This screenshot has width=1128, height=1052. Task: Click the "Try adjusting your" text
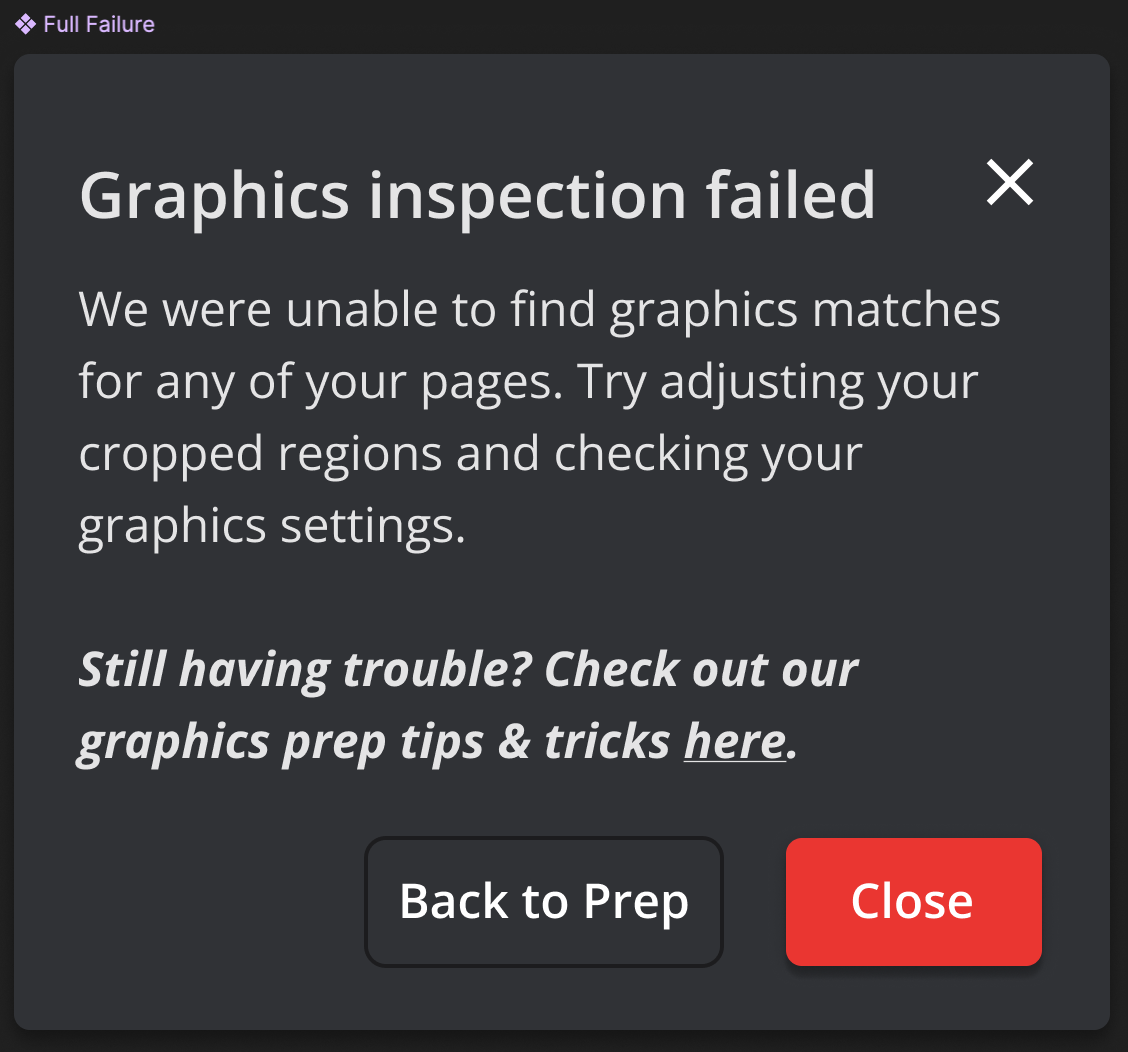[777, 382]
